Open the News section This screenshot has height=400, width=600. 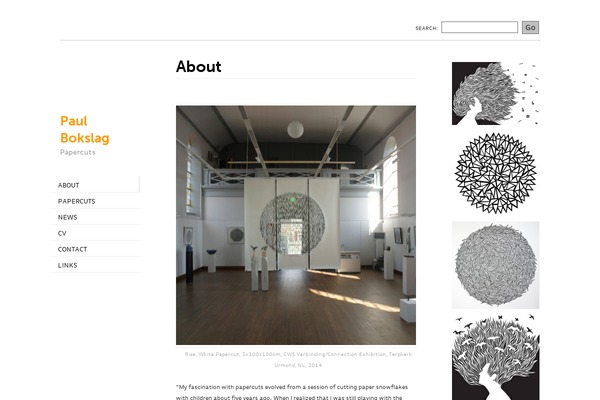tap(68, 217)
